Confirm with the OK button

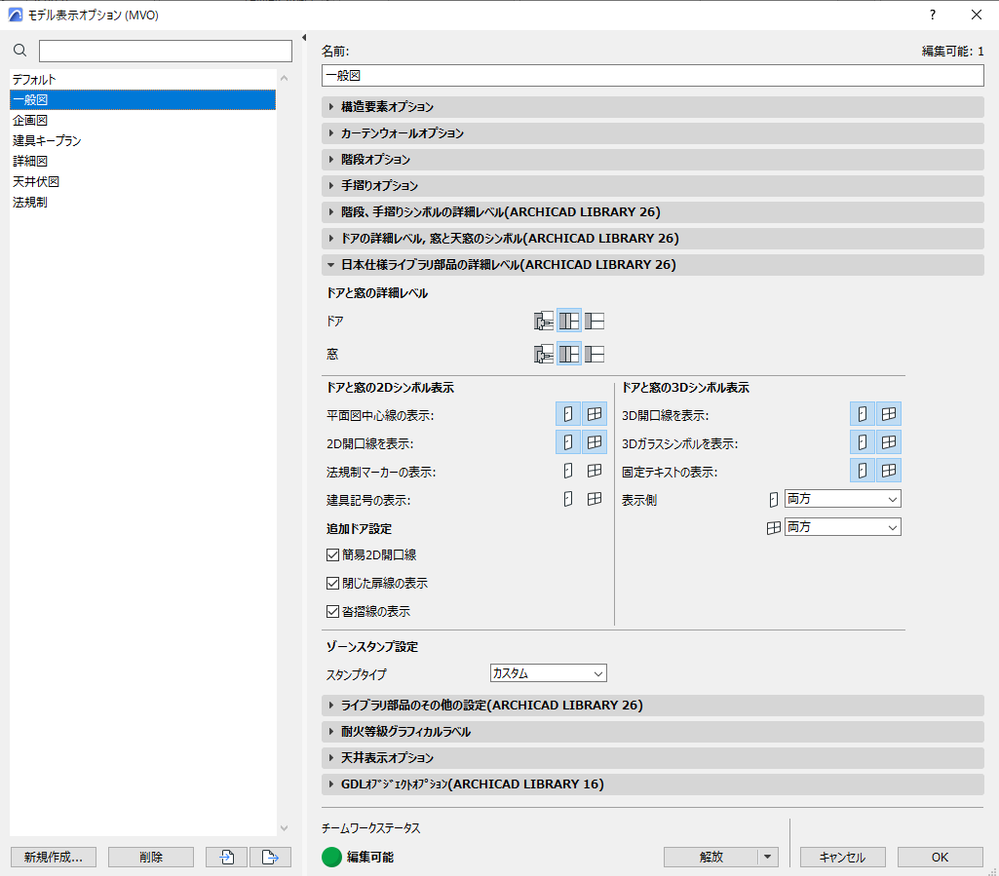pyautogui.click(x=940, y=858)
